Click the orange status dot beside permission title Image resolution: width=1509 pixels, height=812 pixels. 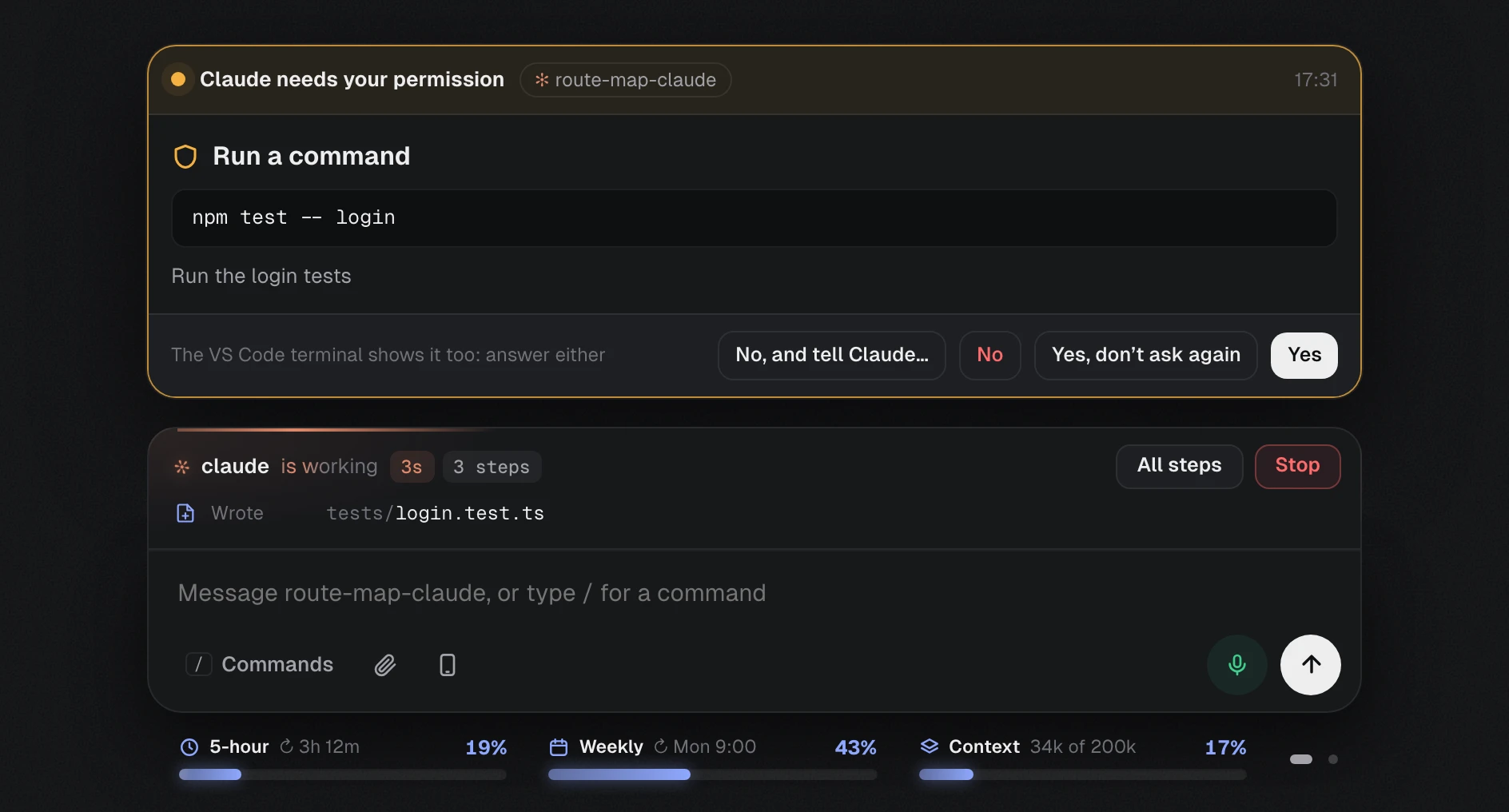click(x=178, y=79)
